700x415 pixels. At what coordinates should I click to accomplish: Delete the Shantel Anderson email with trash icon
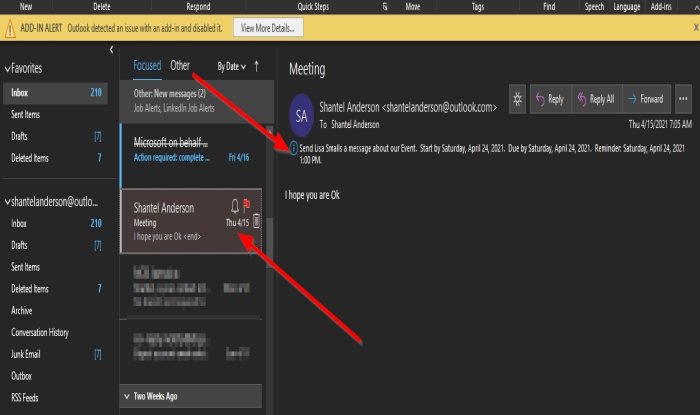[x=256, y=221]
